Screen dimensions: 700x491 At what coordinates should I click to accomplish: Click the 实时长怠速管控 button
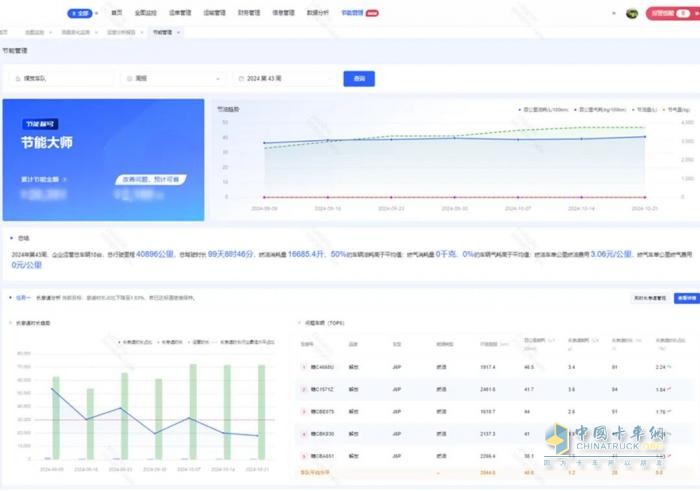click(x=650, y=298)
